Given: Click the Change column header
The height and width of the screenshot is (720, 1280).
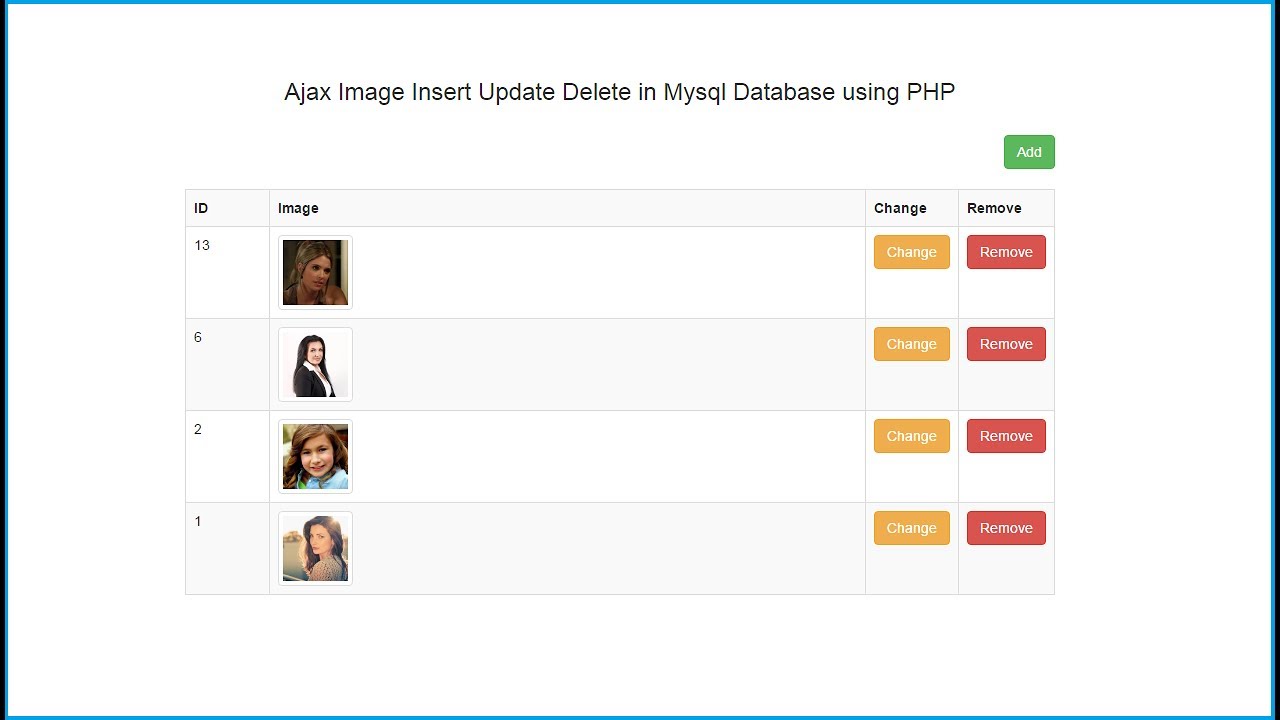Looking at the screenshot, I should point(900,208).
